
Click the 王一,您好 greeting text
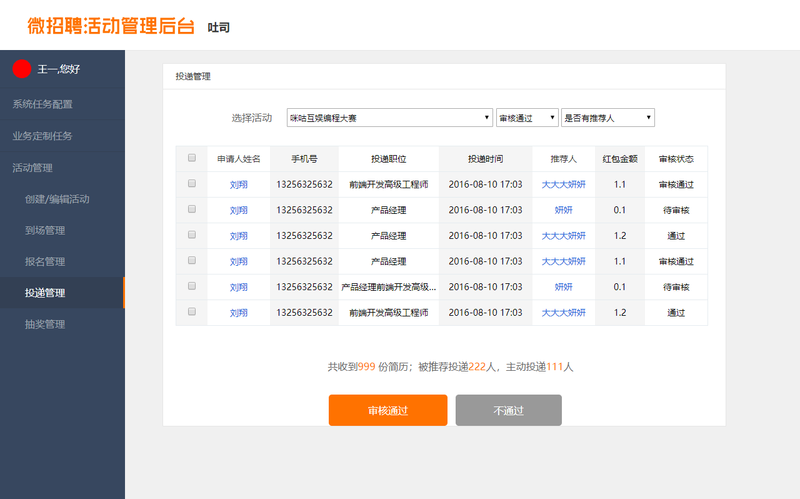coord(59,69)
